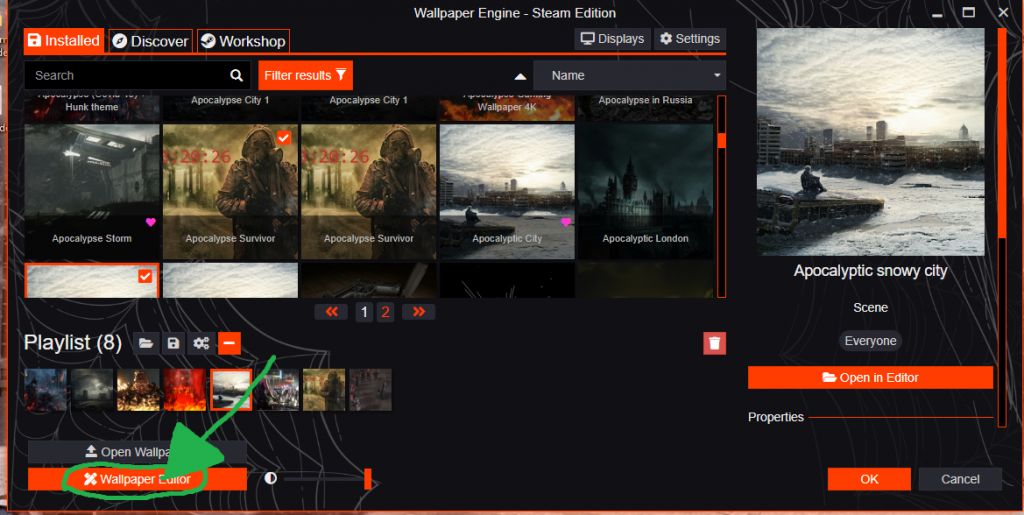Viewport: 1024px width, 515px height.
Task: Click the Open Wallpaper button
Action: tap(137, 452)
